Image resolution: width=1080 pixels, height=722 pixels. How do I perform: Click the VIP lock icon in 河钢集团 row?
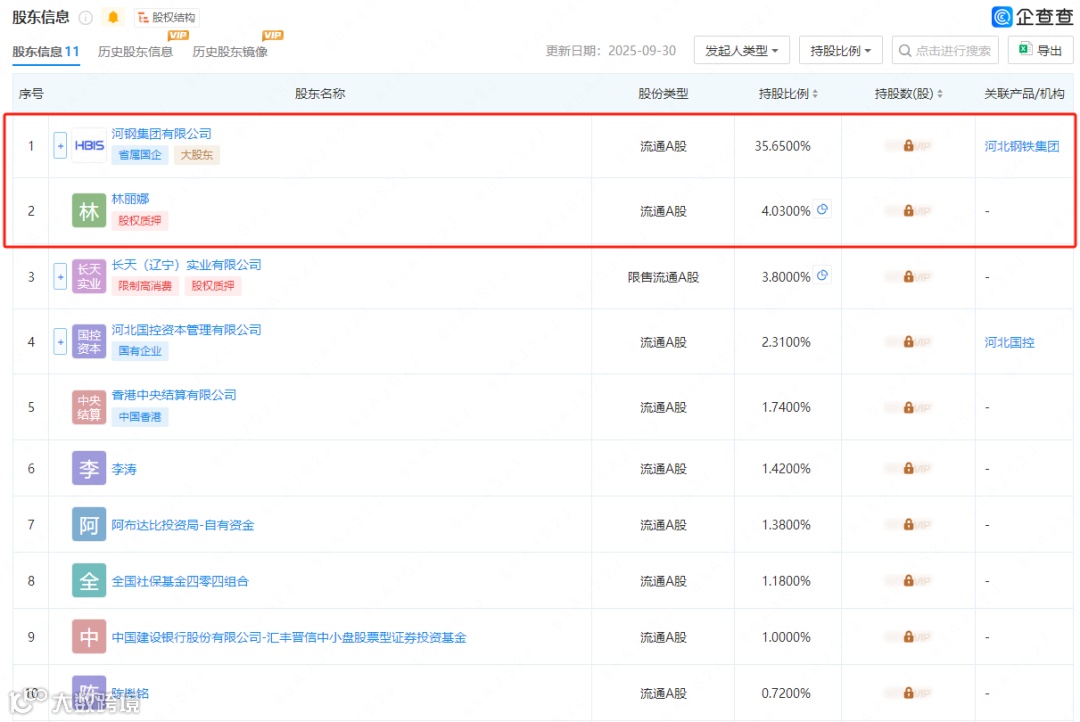pos(908,146)
